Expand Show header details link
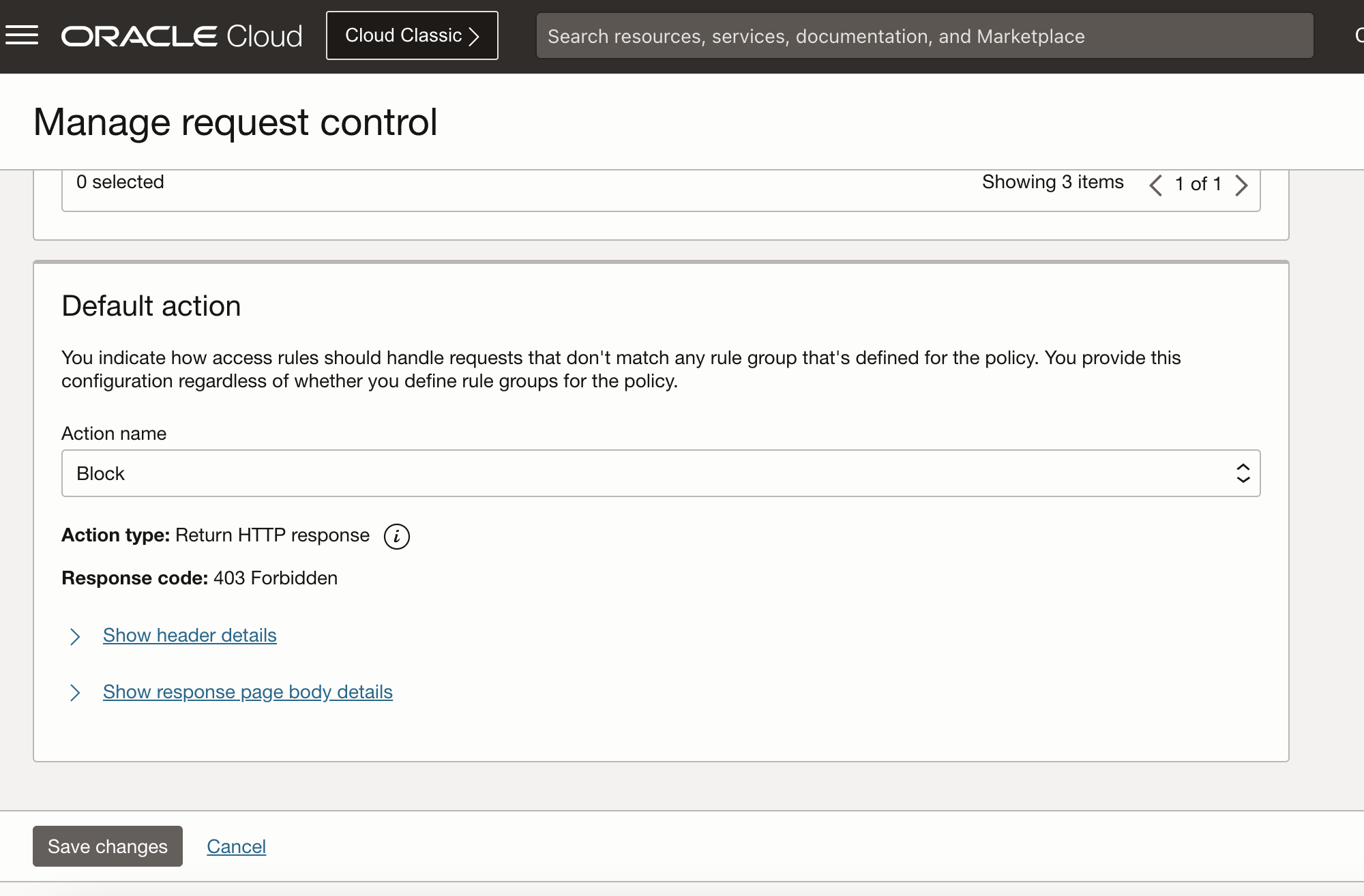 (x=190, y=636)
